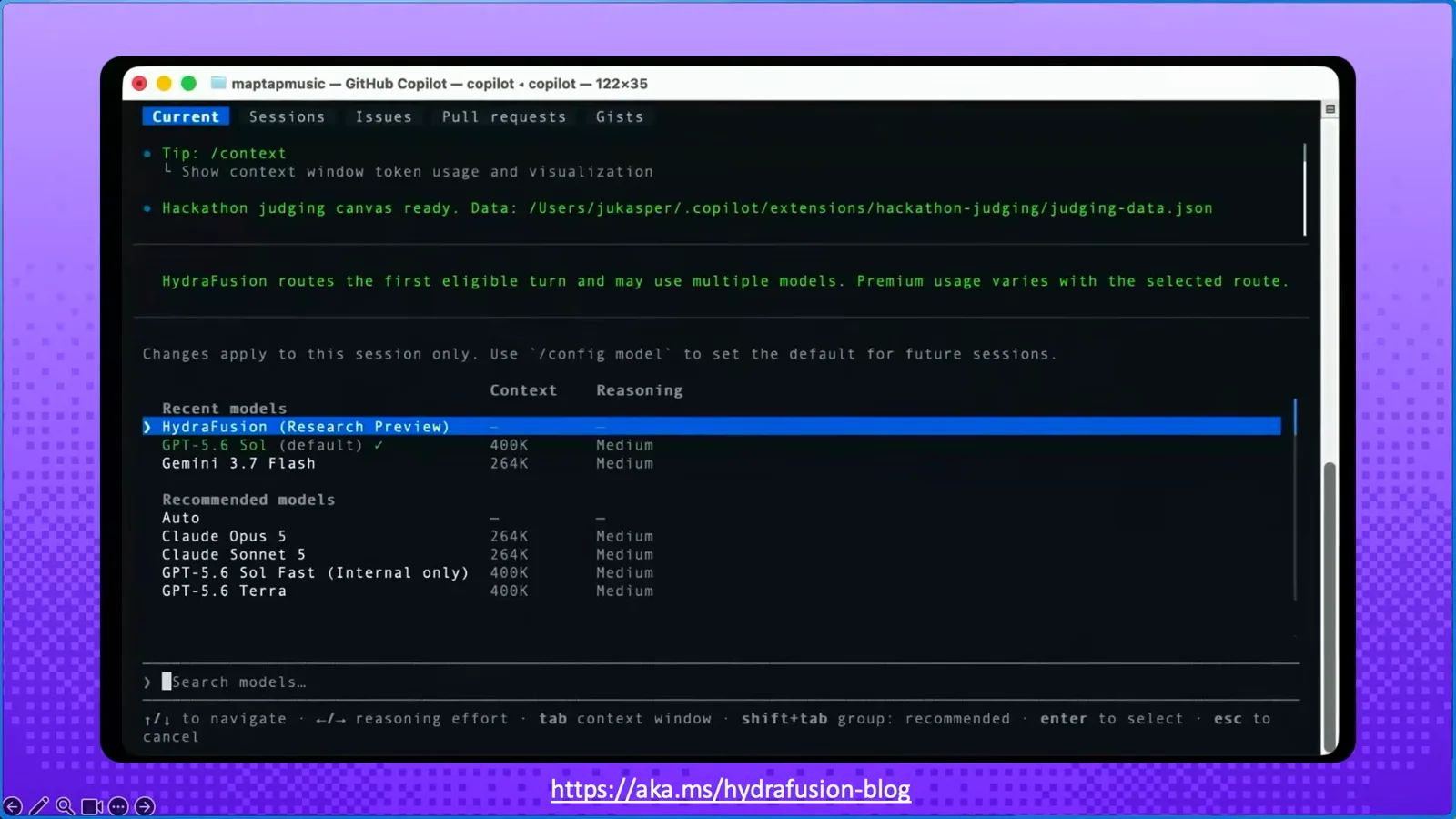Select GPT-5.6 Terra model
The width and height of the screenshot is (1456, 819).
click(224, 591)
